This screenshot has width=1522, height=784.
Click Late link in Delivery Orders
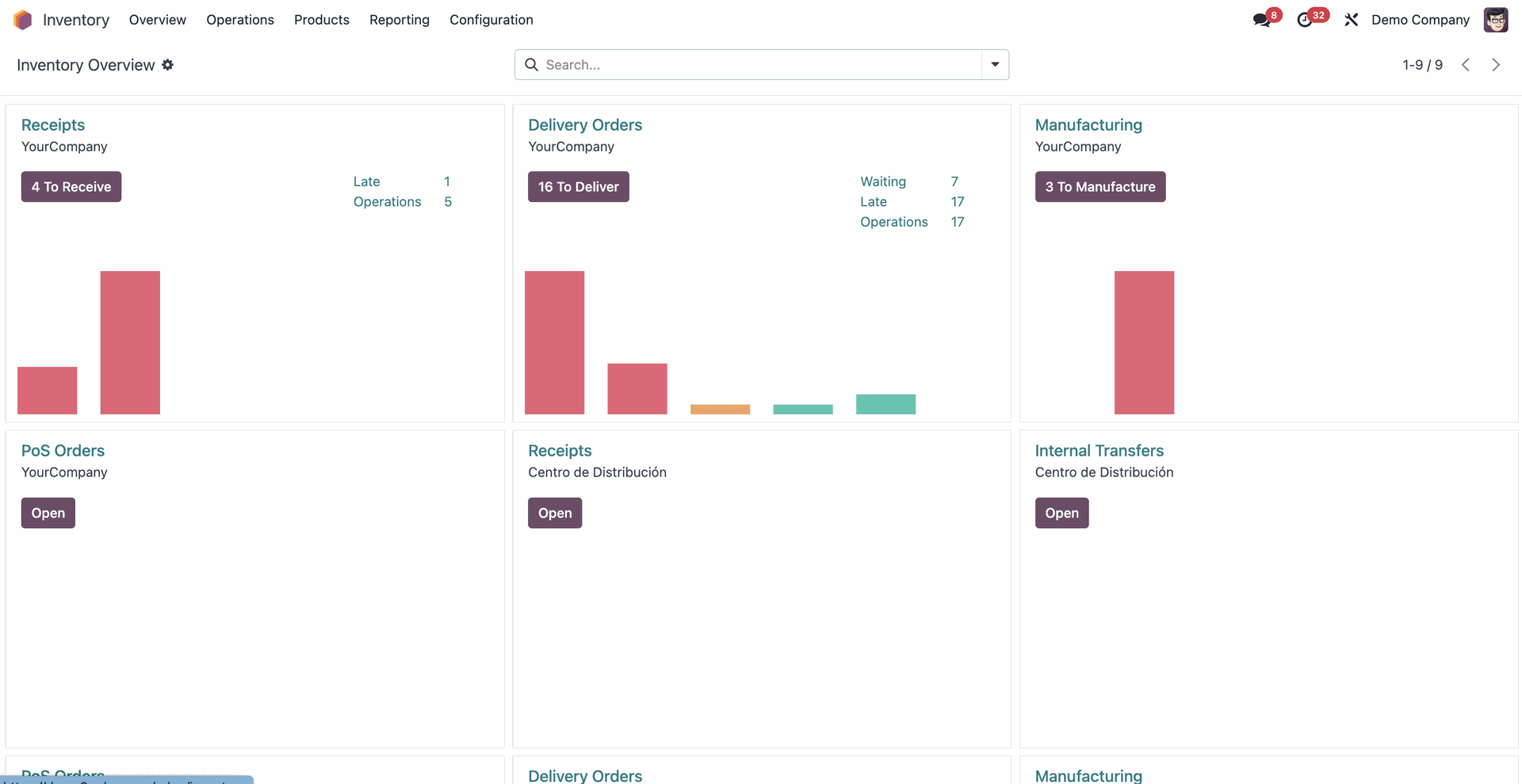874,202
